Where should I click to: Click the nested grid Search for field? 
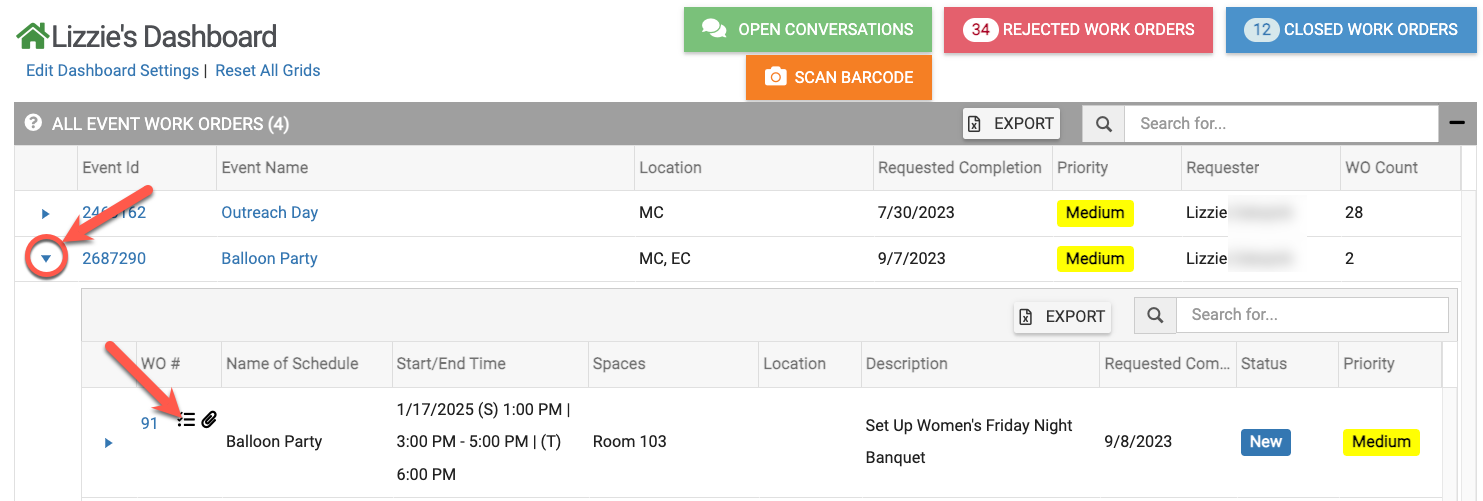[1311, 315]
